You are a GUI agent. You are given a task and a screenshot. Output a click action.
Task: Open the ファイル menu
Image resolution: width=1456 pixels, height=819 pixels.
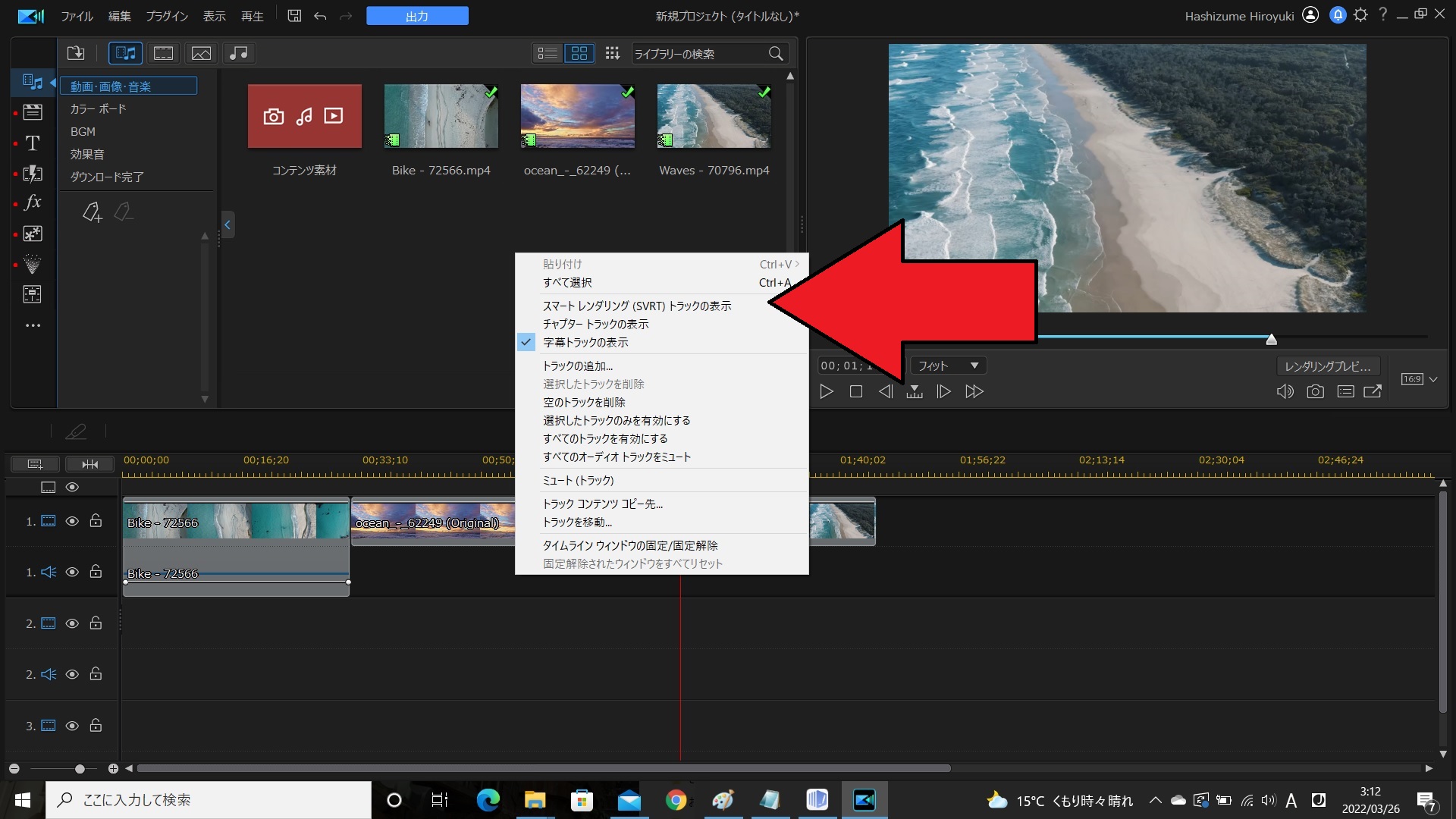coord(77,16)
